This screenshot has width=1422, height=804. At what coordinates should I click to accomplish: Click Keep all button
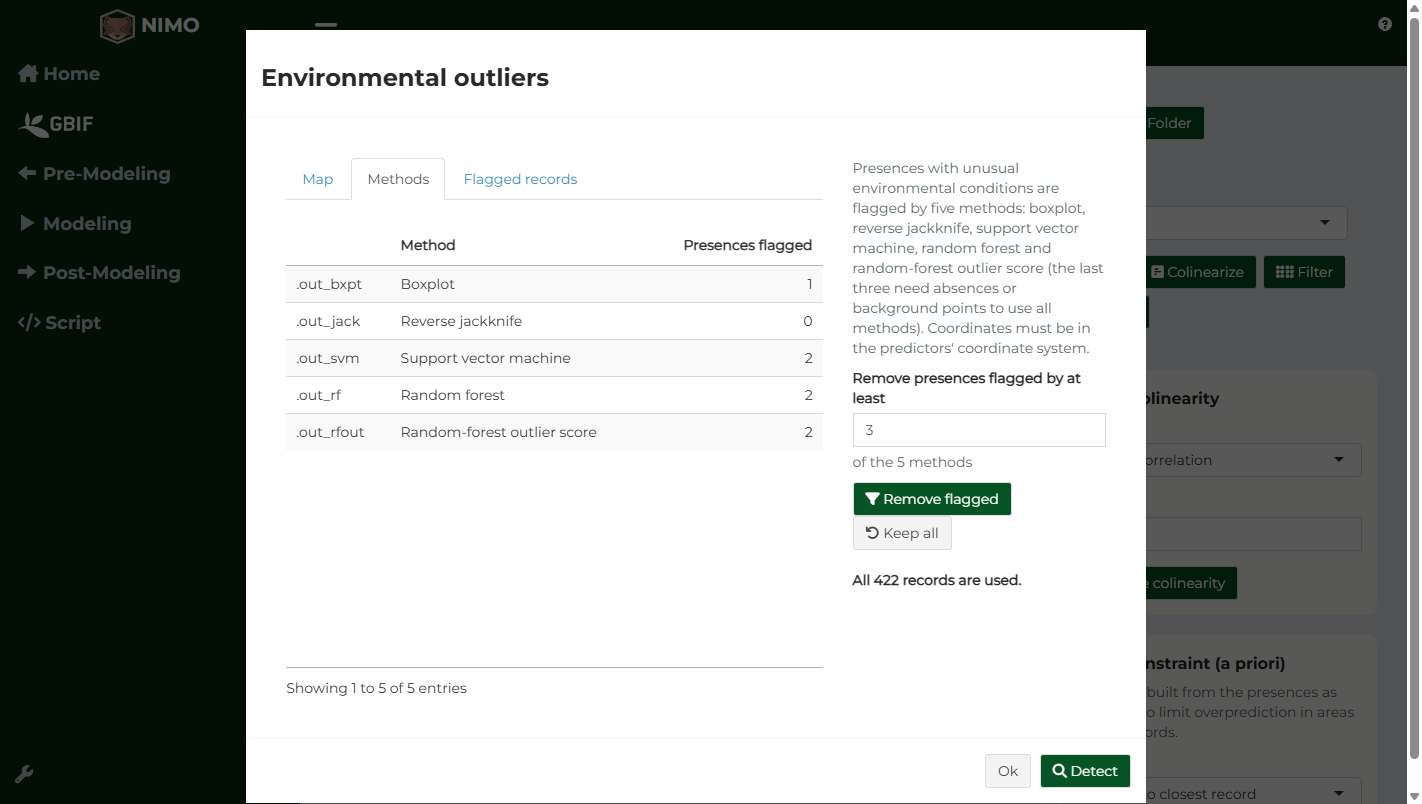902,533
